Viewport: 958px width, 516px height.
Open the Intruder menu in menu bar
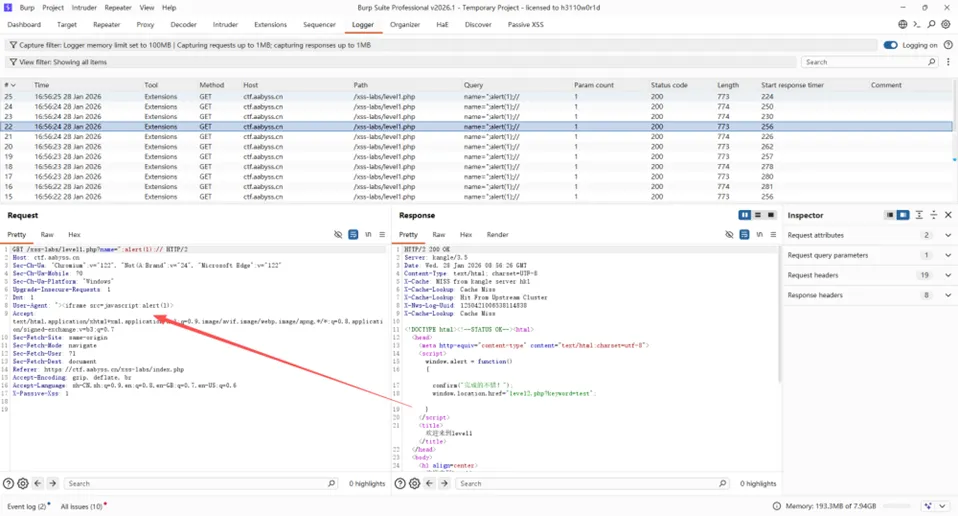[x=84, y=7]
